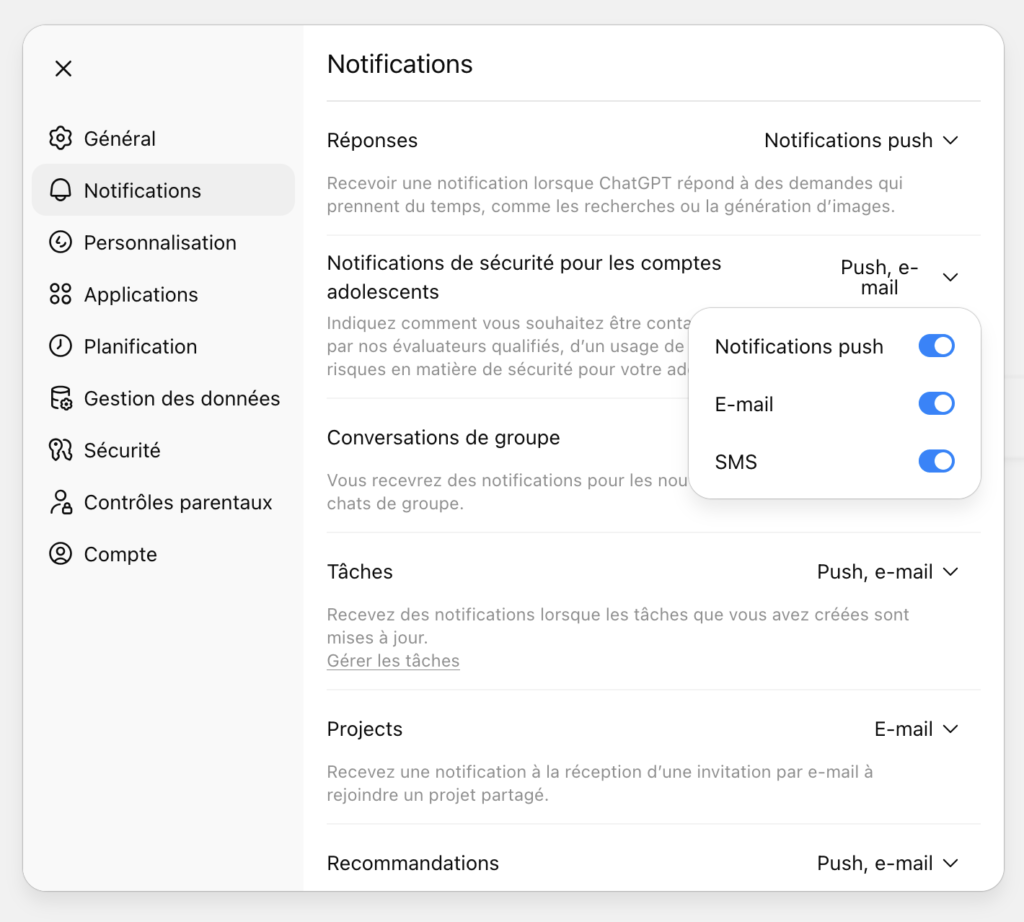Click the Planification clock icon
Image resolution: width=1024 pixels, height=922 pixels.
[x=61, y=347]
